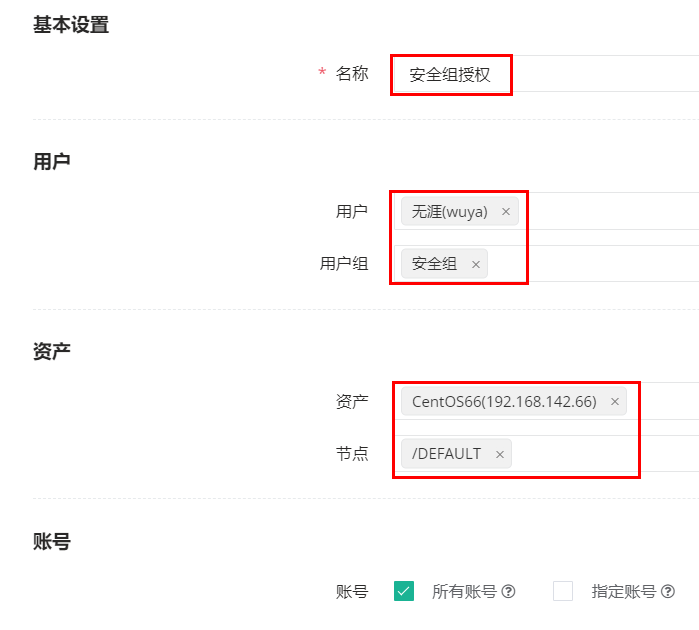Open help icon beside 所有账号

(508, 592)
